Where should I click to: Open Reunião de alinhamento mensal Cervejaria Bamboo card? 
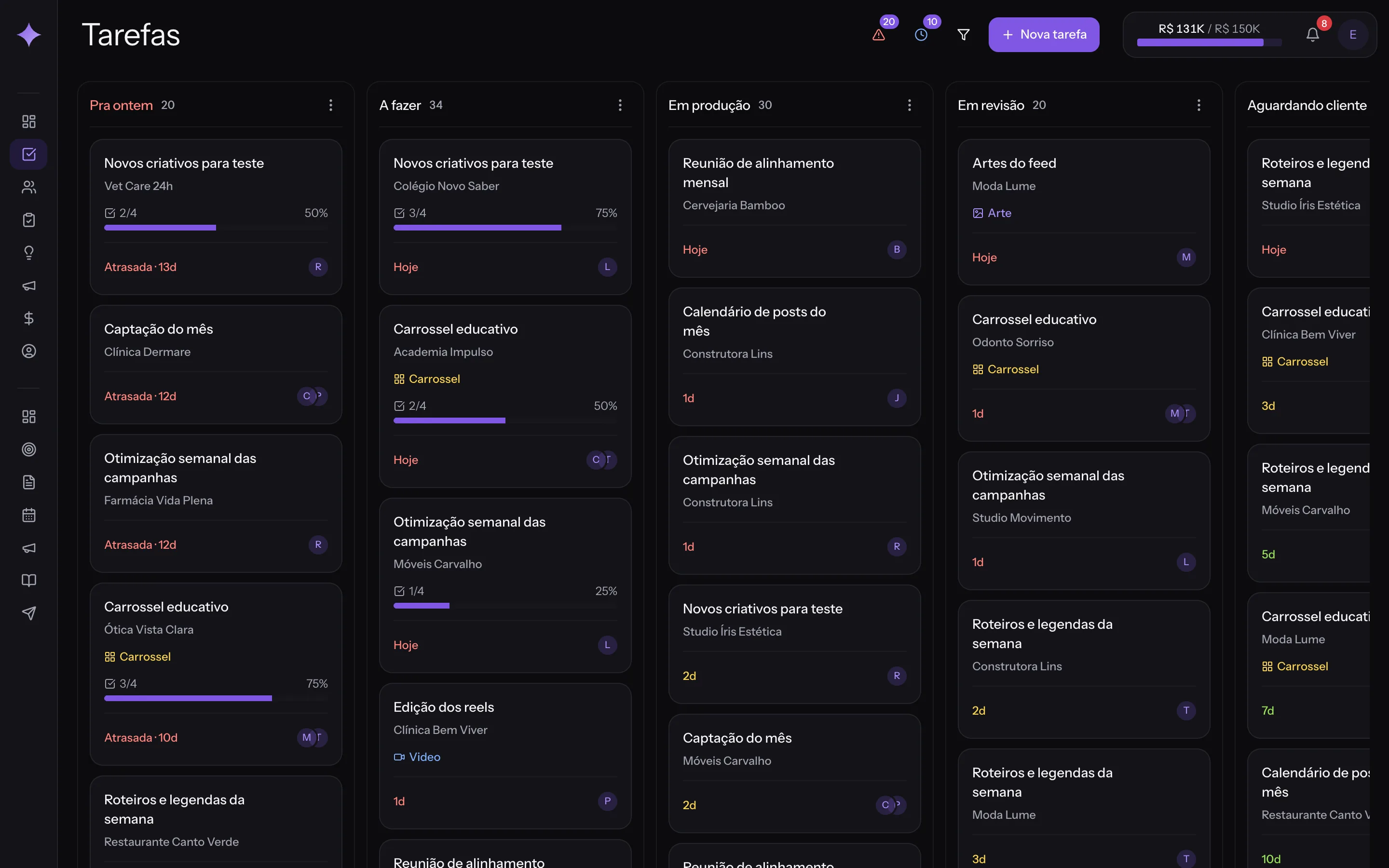794,208
